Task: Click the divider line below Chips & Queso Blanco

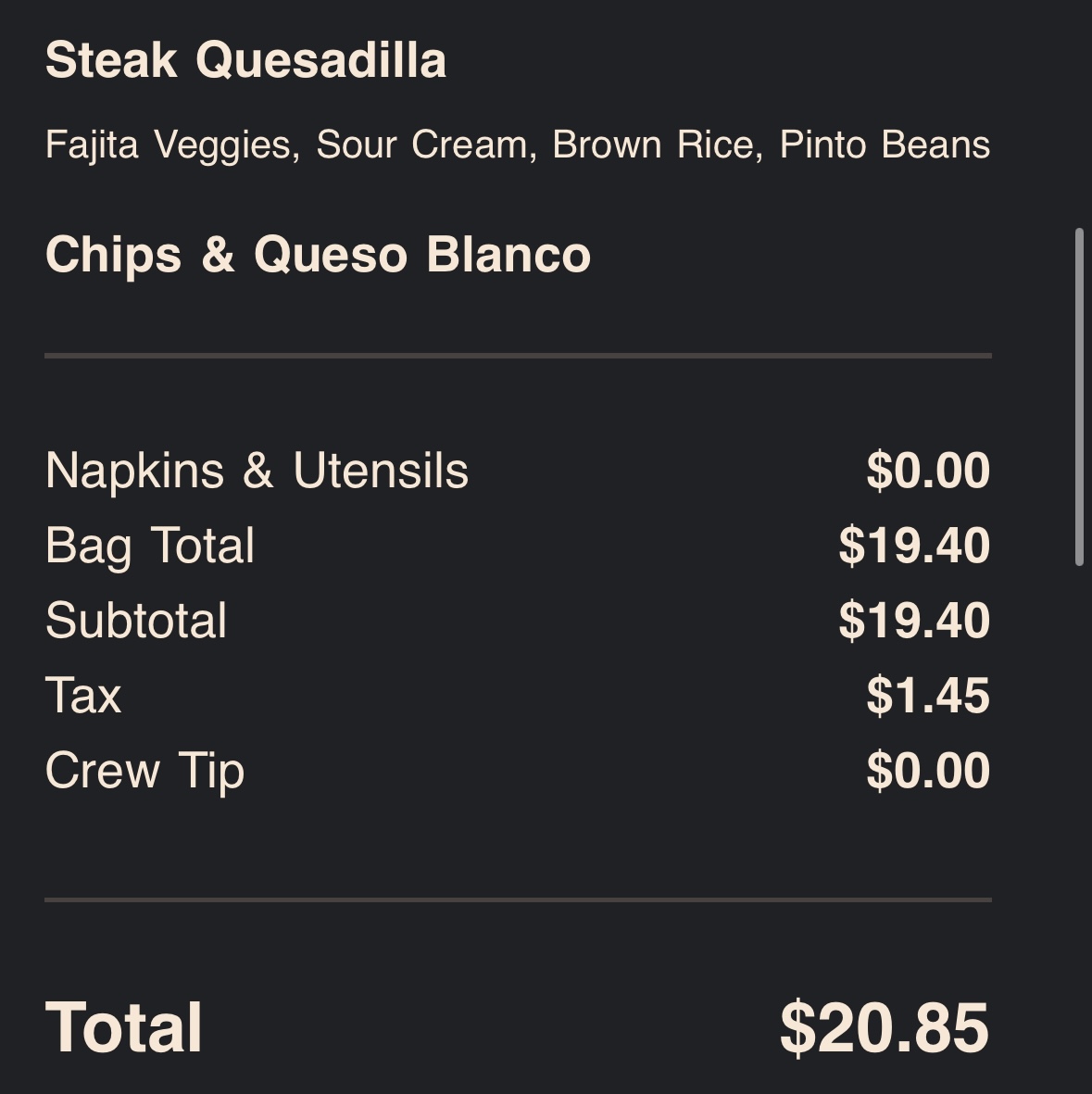Action: pyautogui.click(x=518, y=355)
